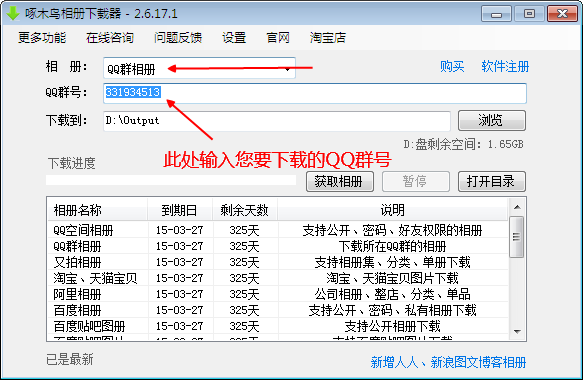The image size is (583, 380).
Task: Click the 下载到 path input field
Action: pyautogui.click(x=277, y=121)
